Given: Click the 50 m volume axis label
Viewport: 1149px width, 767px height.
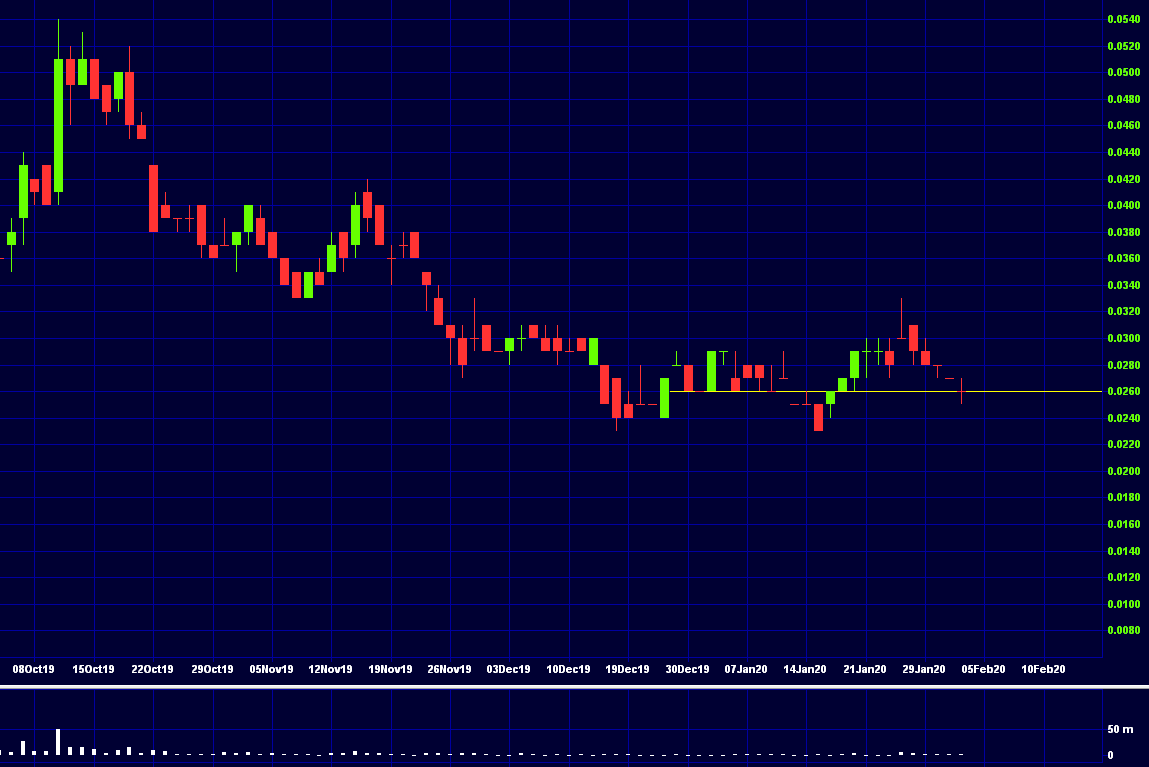Looking at the screenshot, I should click(x=1120, y=730).
